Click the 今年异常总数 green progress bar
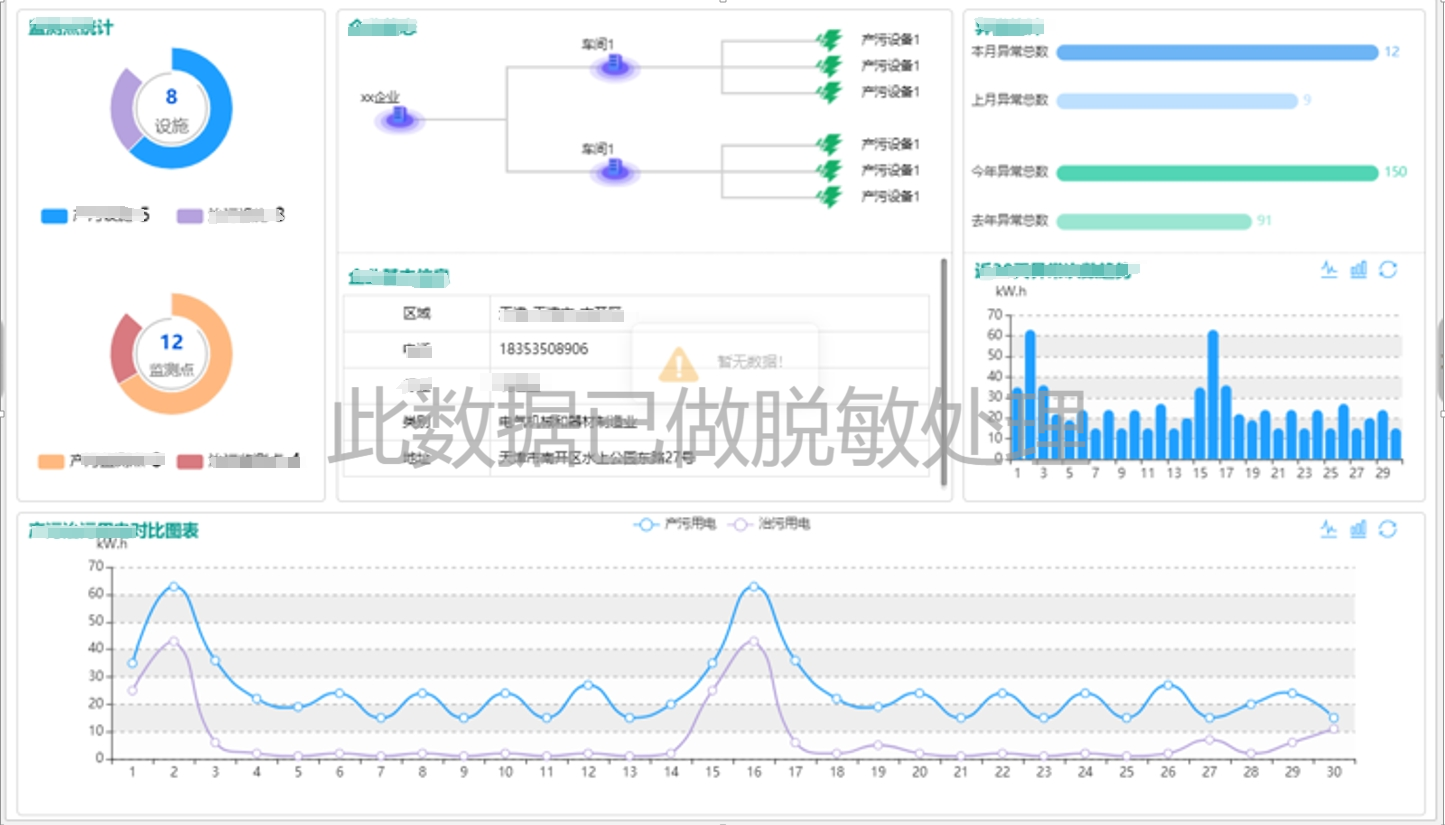Viewport: 1445px width, 825px height. tap(1217, 173)
